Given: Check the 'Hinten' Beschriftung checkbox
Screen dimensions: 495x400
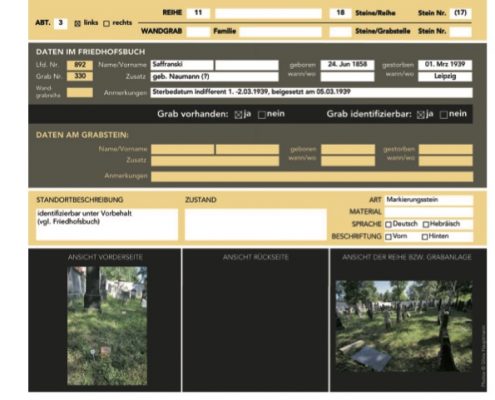Looking at the screenshot, I should (425, 237).
